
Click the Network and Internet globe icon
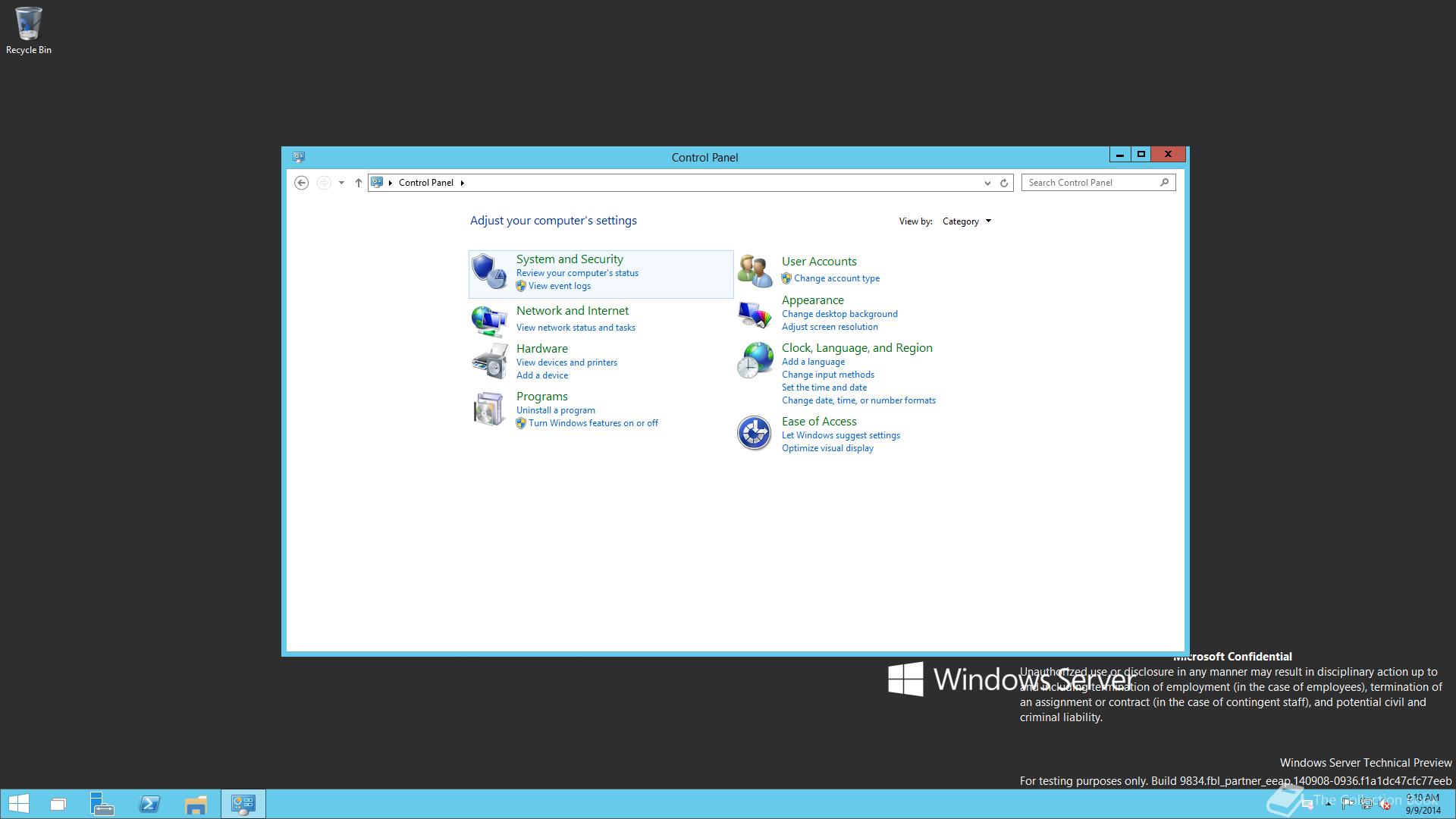click(488, 320)
